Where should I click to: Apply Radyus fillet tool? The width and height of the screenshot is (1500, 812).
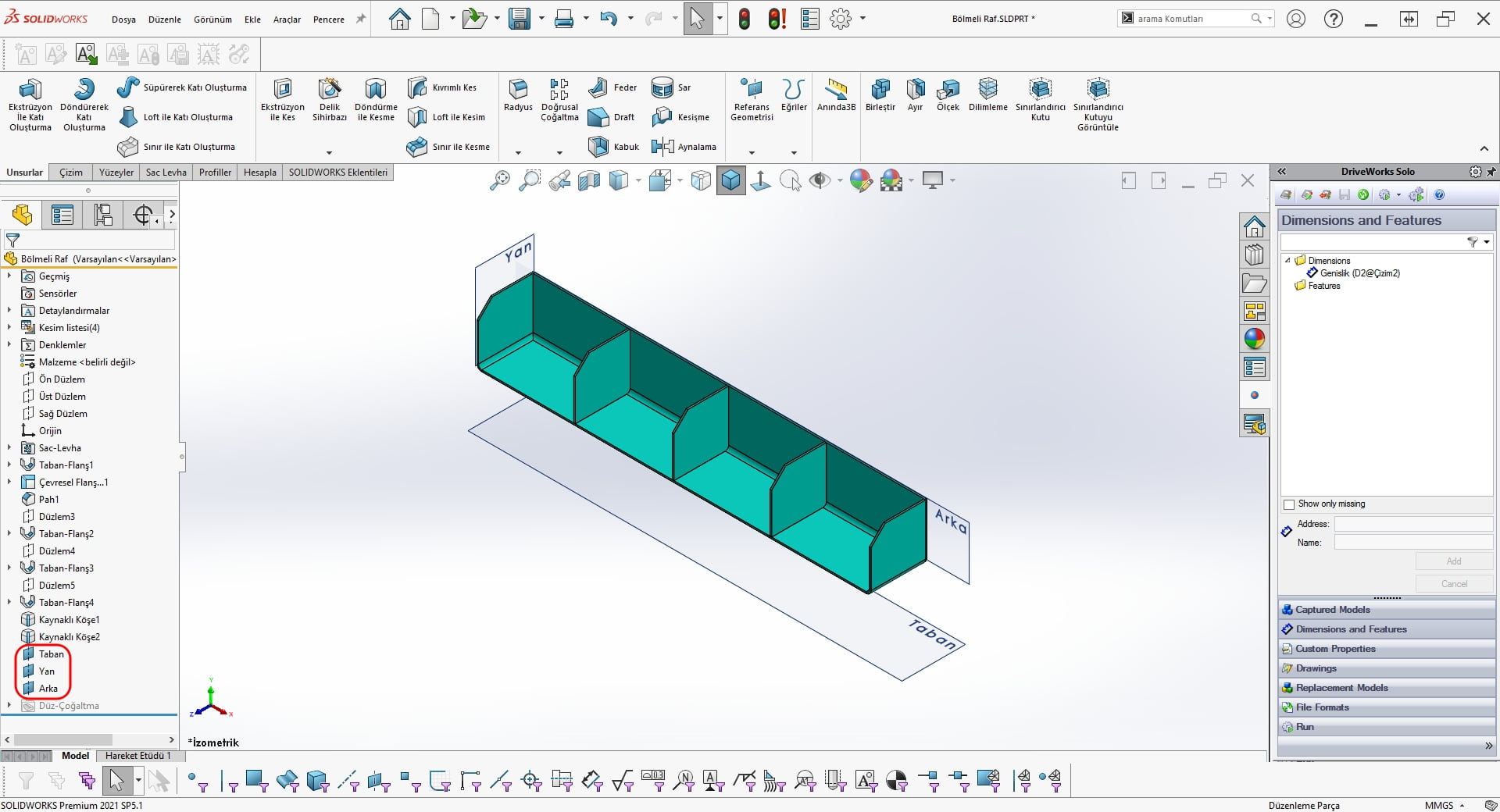pyautogui.click(x=518, y=95)
